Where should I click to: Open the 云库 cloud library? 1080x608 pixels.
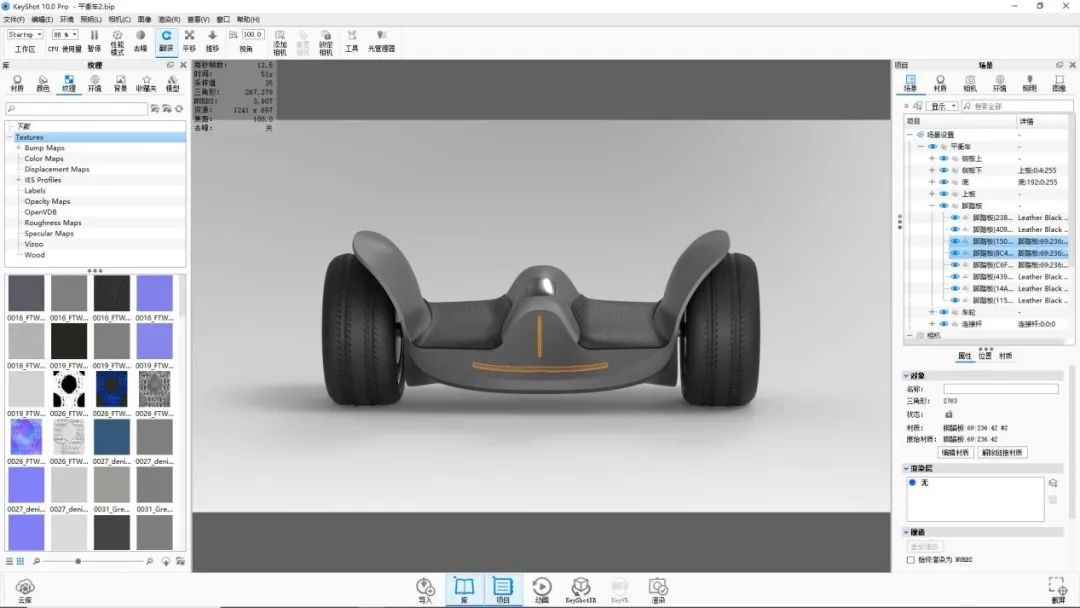tap(25, 588)
